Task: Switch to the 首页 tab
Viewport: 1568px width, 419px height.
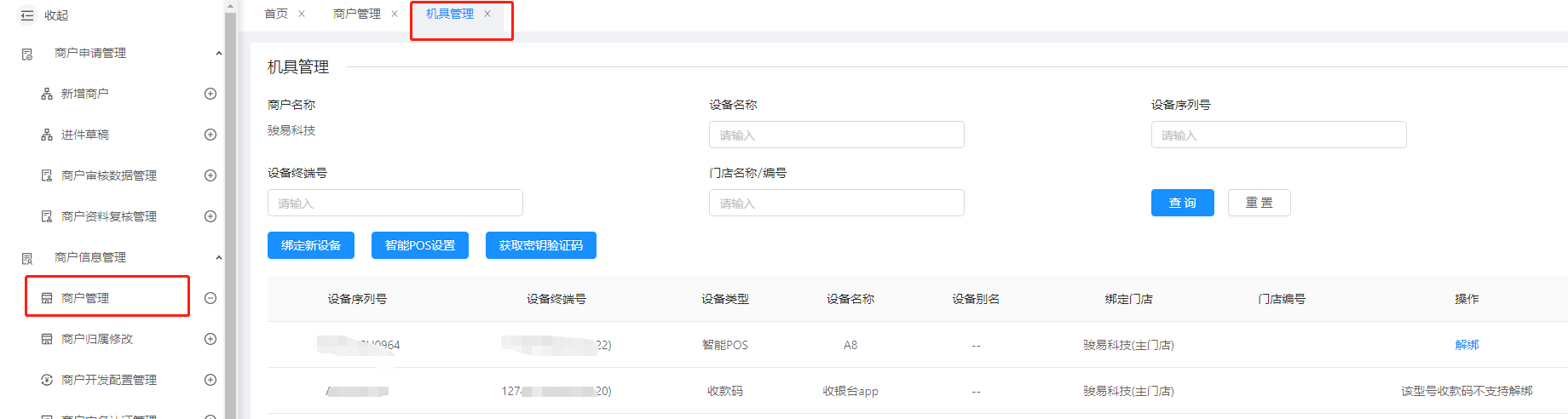Action: click(x=276, y=14)
